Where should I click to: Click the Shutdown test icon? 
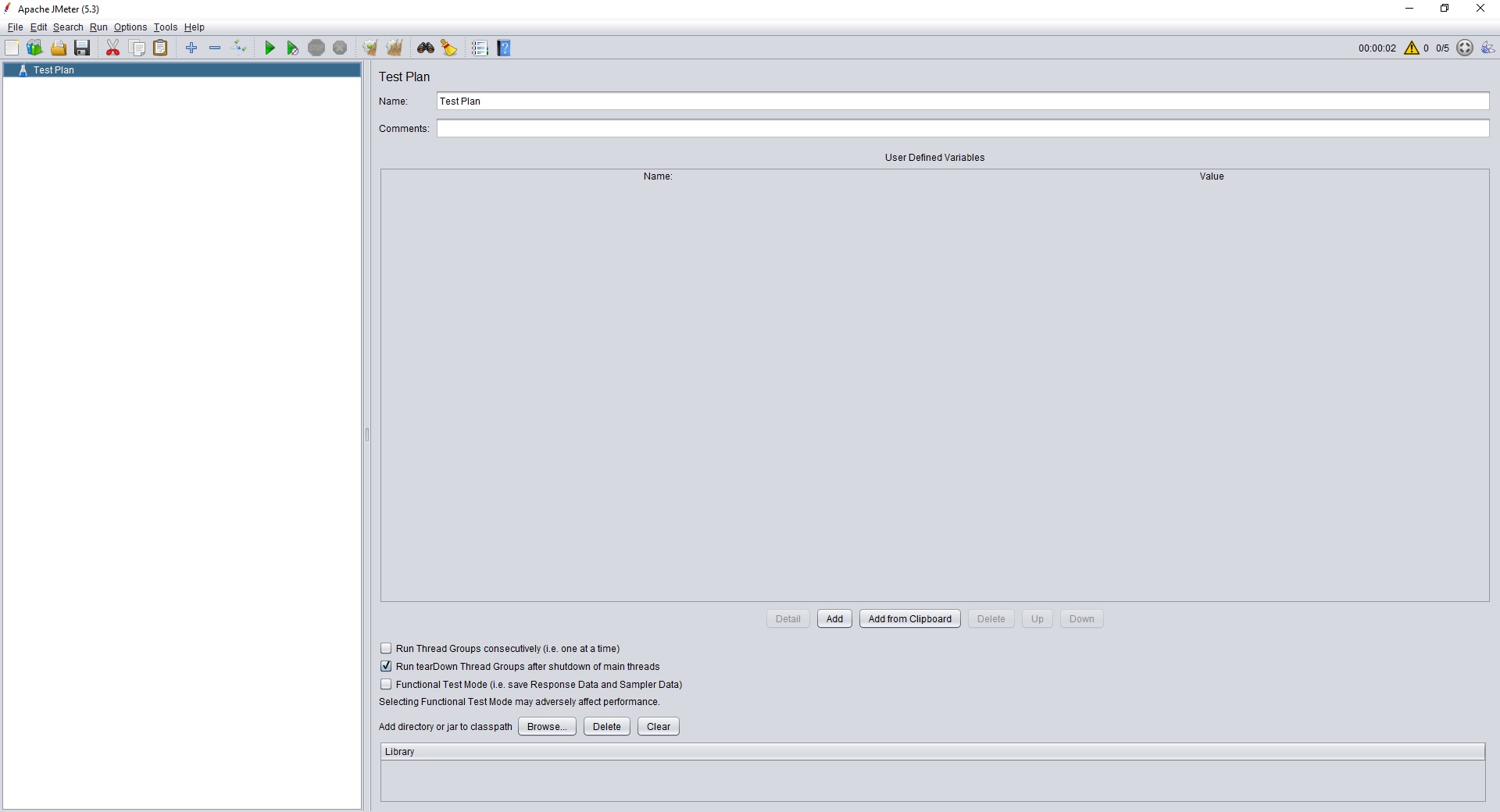point(340,48)
